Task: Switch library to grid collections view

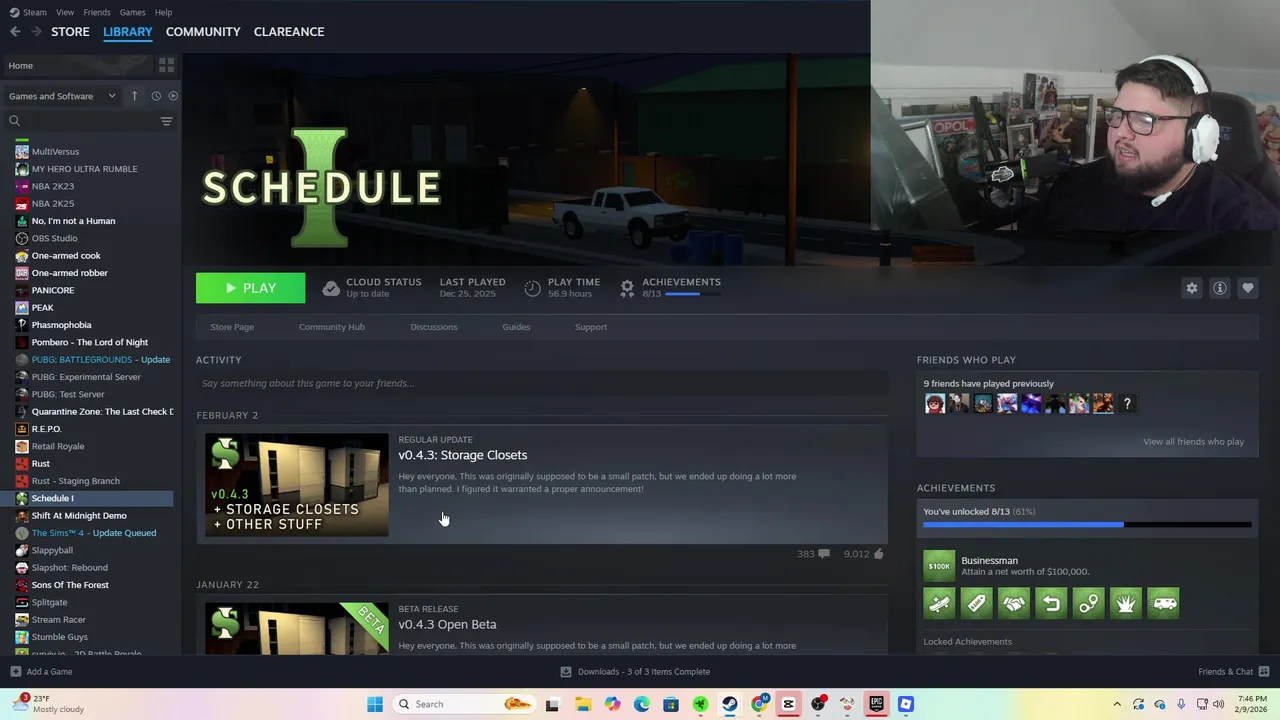Action: (x=166, y=65)
